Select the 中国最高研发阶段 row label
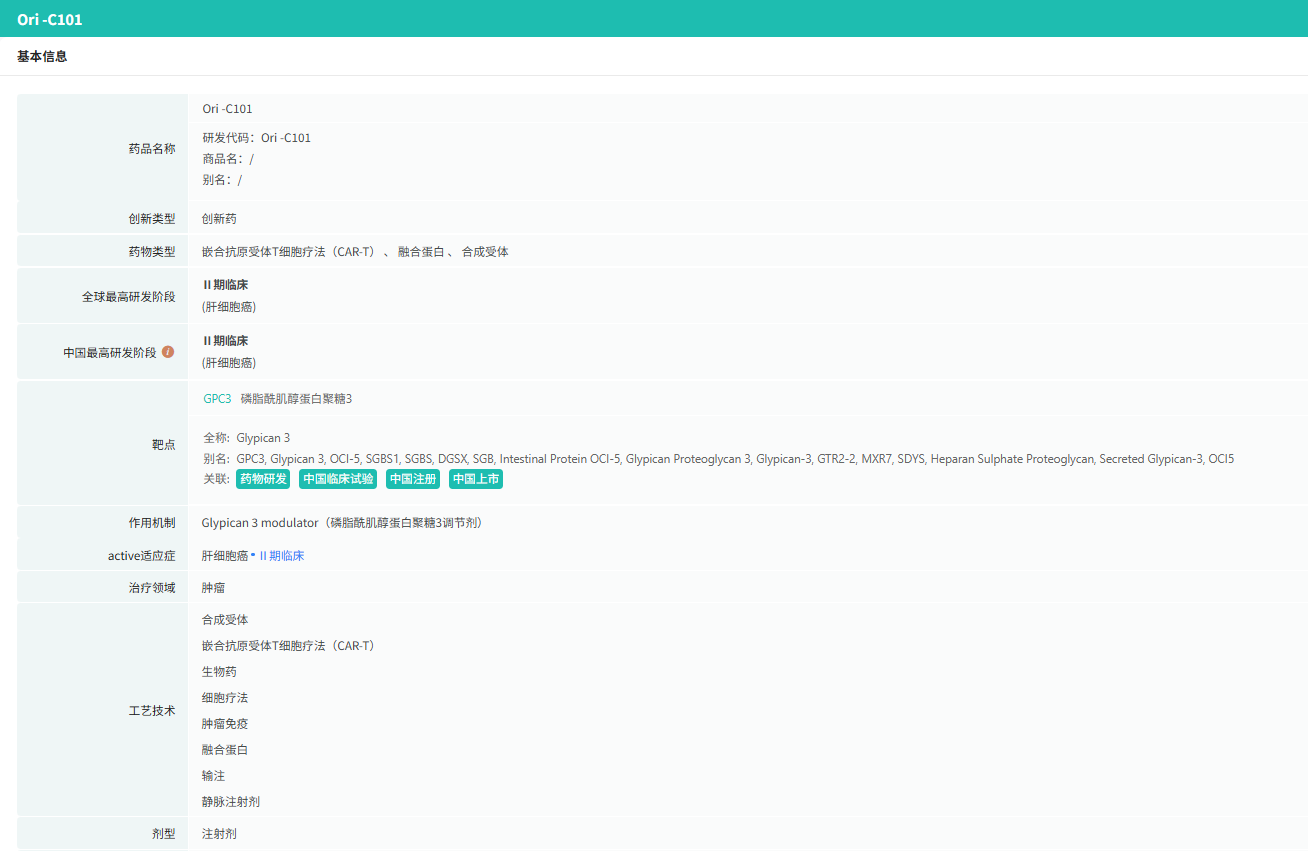 click(110, 353)
